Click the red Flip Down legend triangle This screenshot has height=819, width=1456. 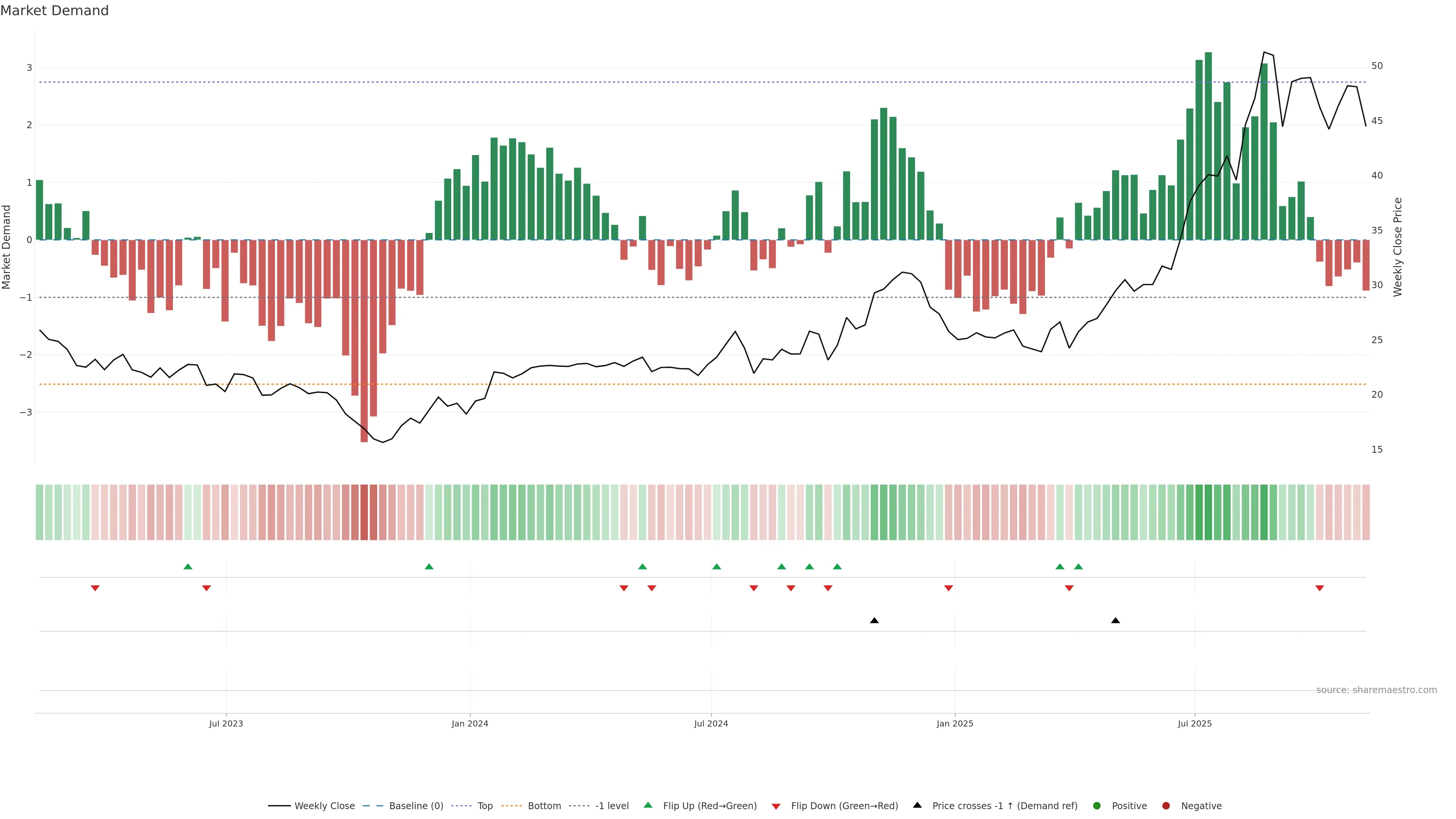coord(776,806)
